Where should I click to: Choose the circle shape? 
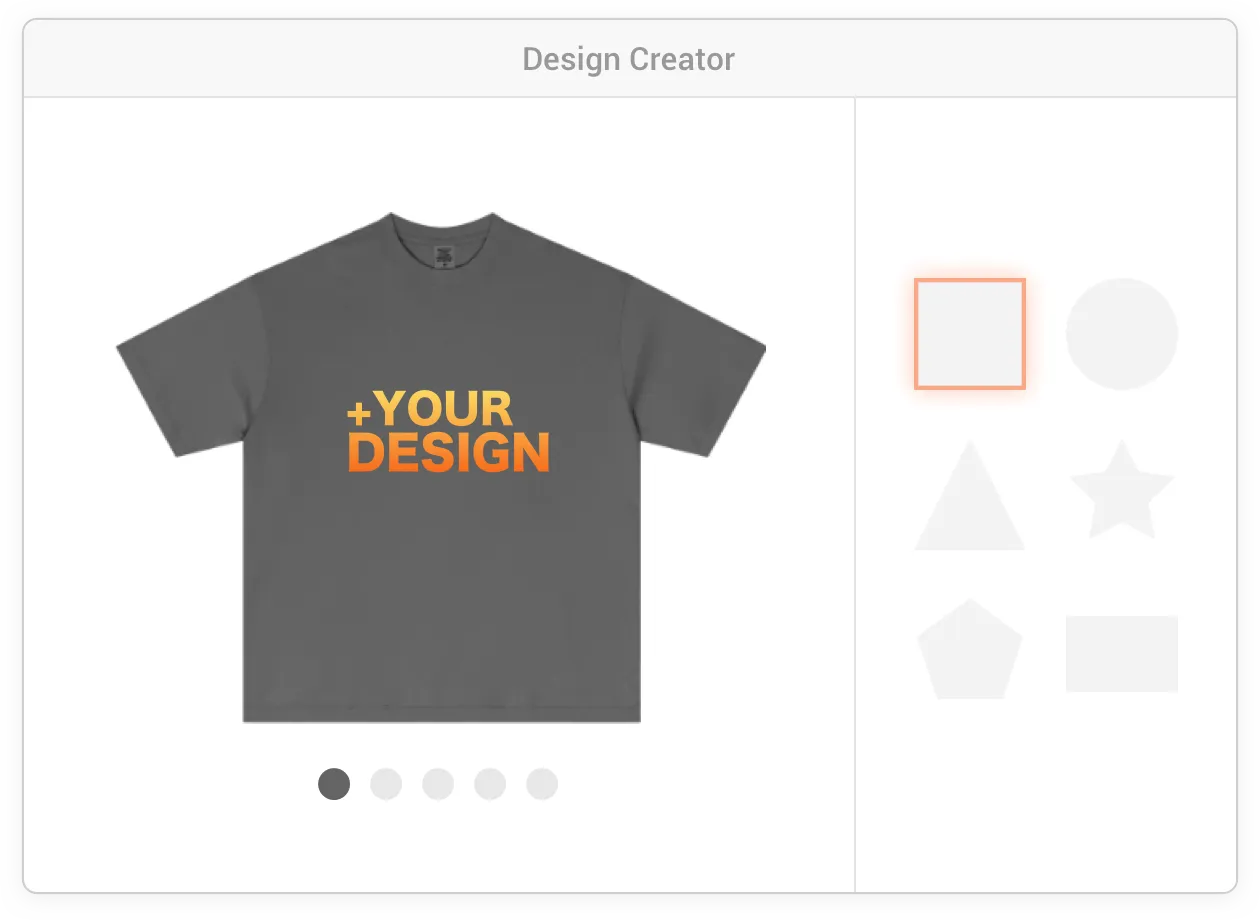(1122, 334)
